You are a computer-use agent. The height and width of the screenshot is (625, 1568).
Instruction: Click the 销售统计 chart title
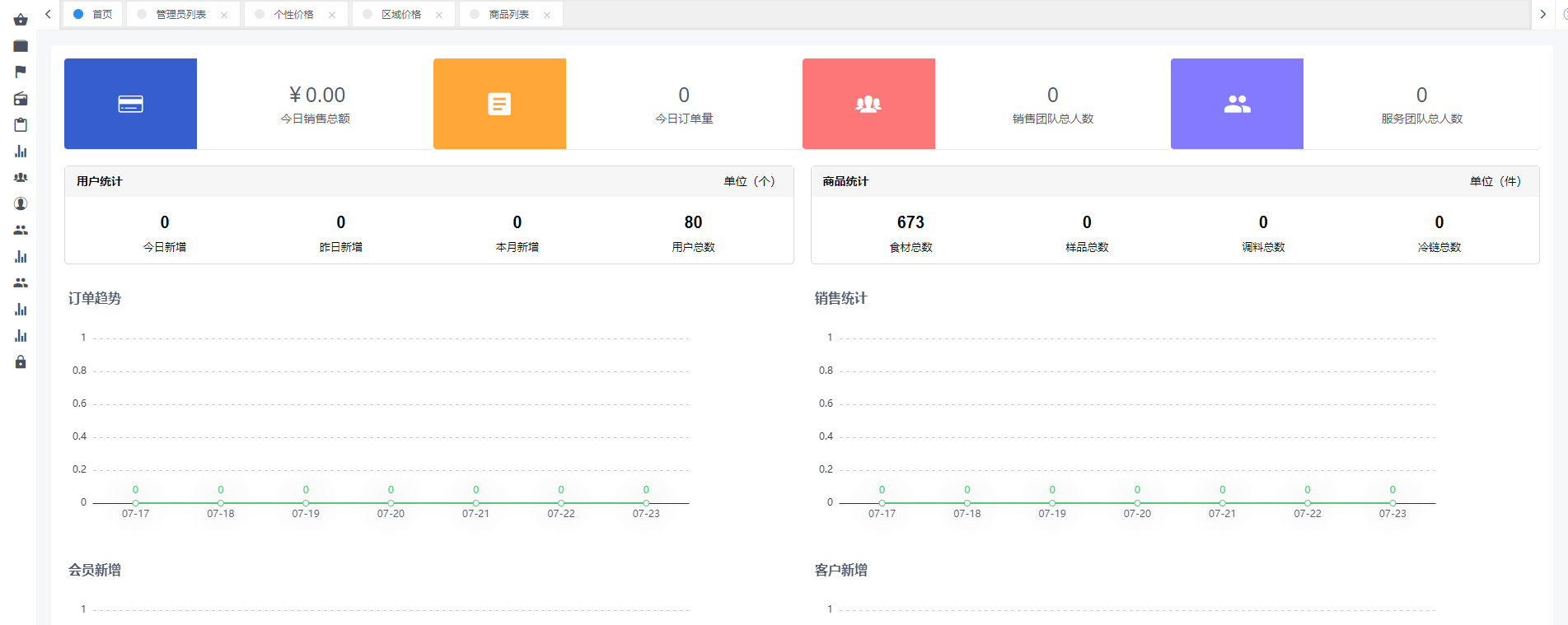[841, 298]
